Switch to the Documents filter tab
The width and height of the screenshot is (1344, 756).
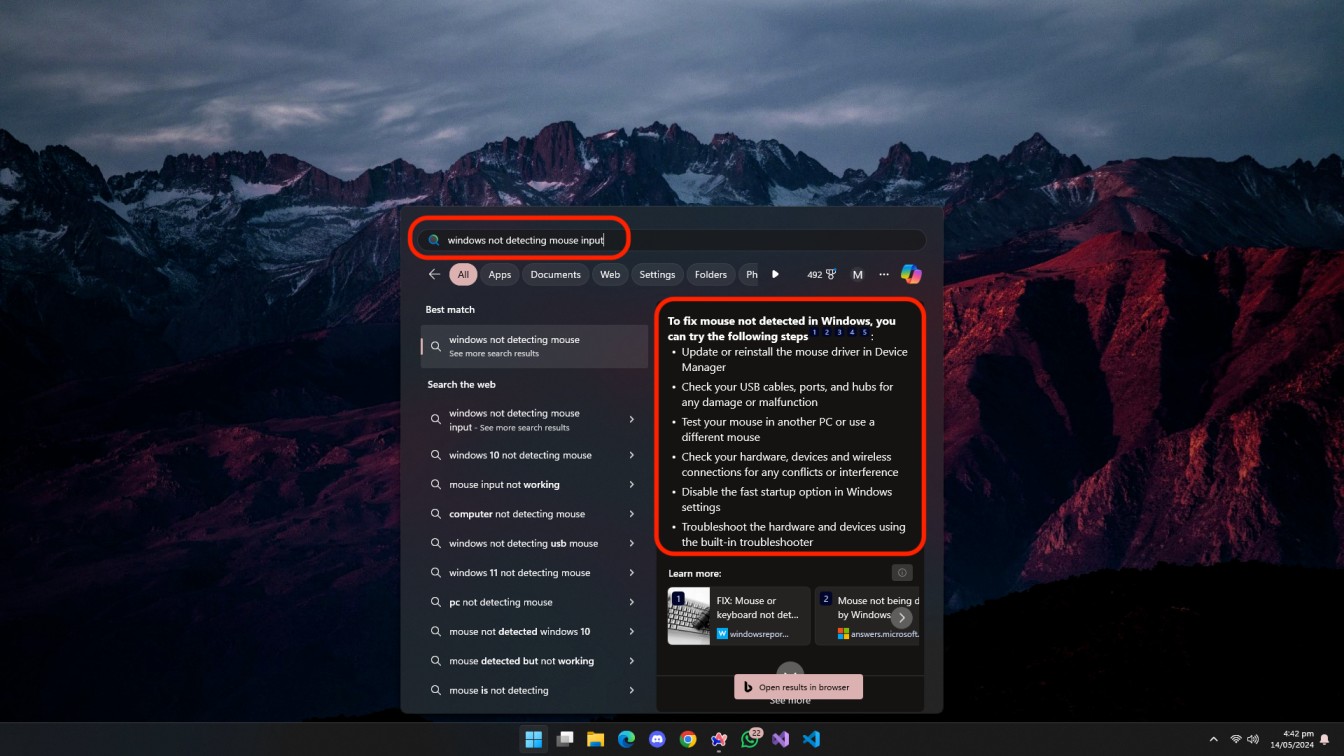coord(555,274)
